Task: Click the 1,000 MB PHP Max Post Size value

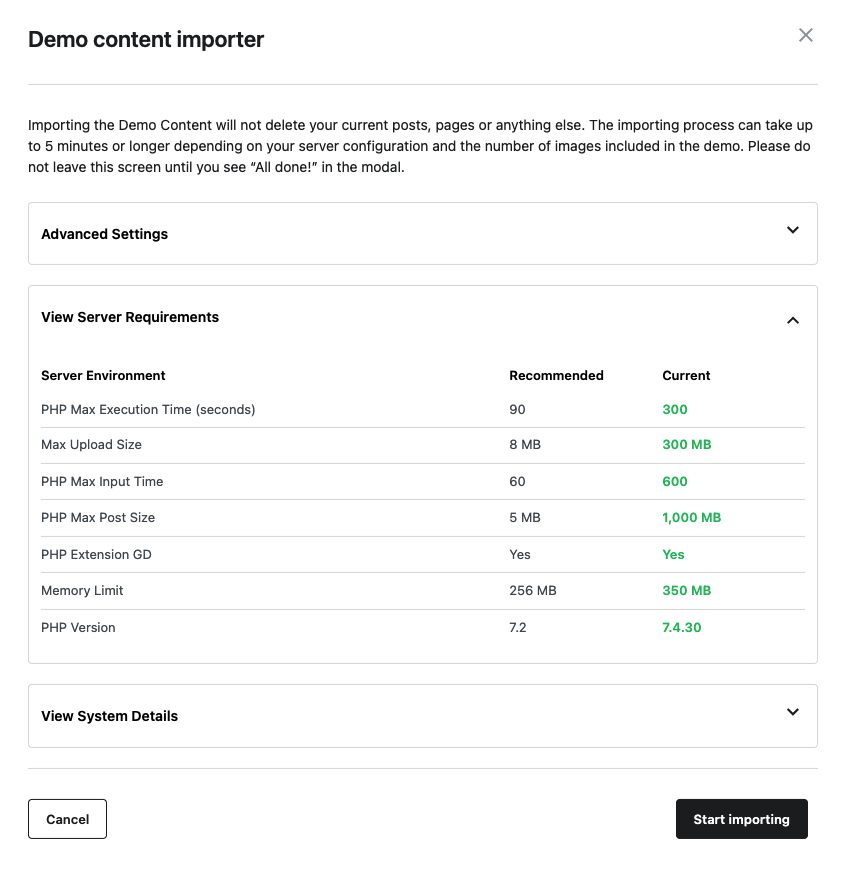Action: pos(691,518)
